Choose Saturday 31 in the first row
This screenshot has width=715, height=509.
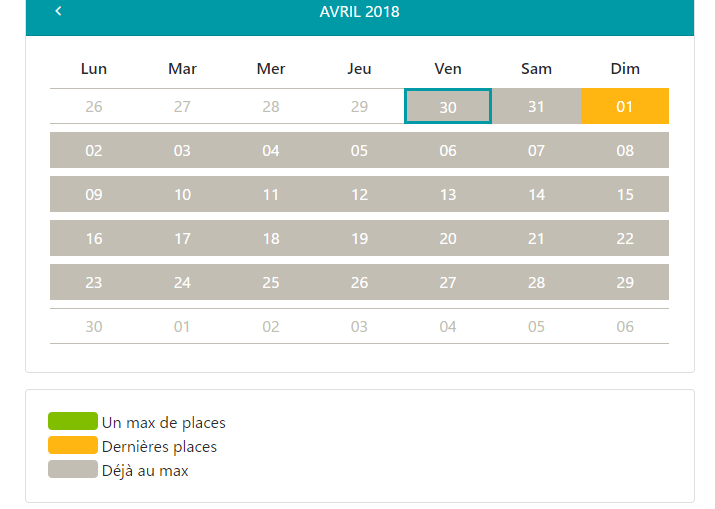[x=536, y=106]
